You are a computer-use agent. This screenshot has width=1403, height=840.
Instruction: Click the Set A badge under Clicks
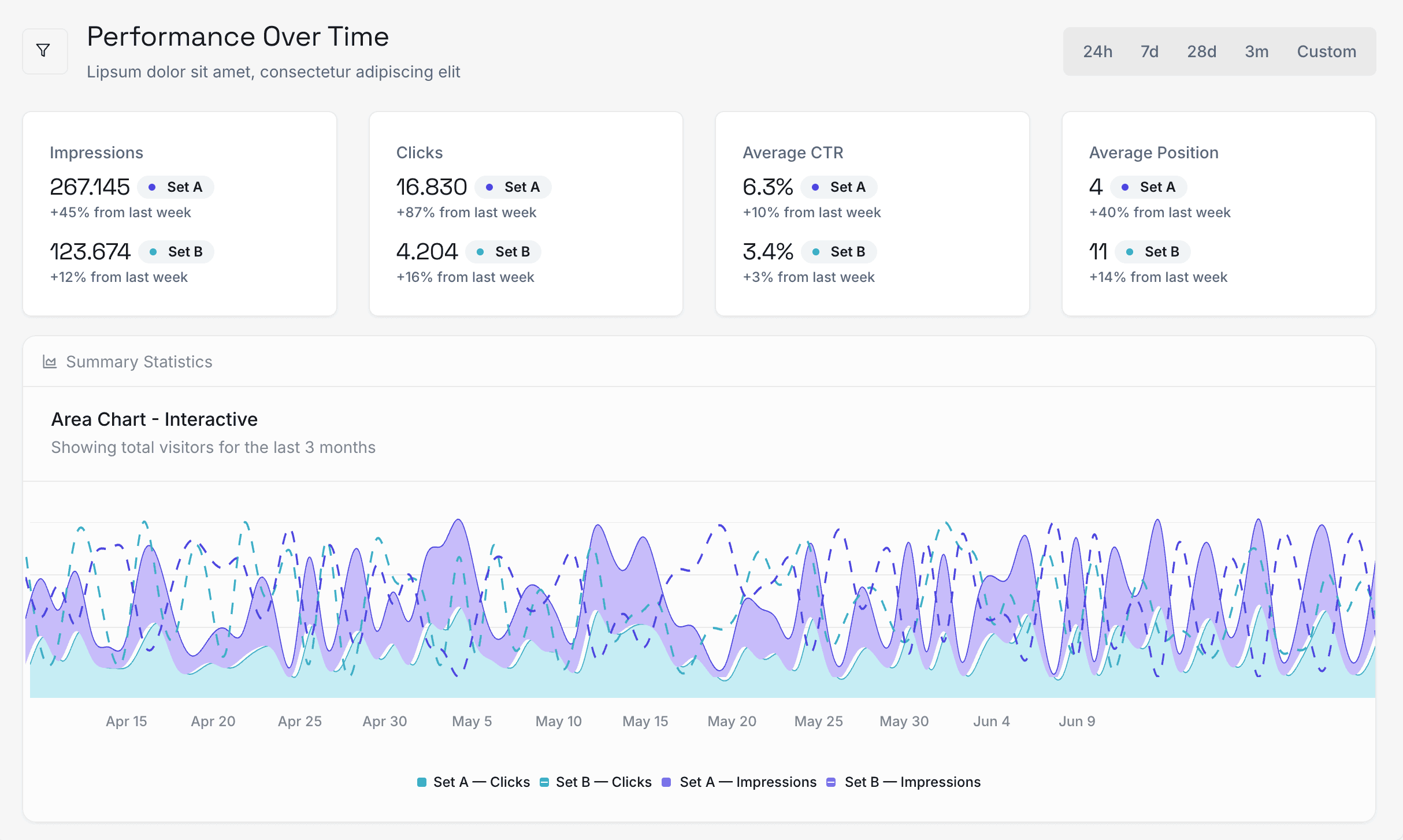513,187
